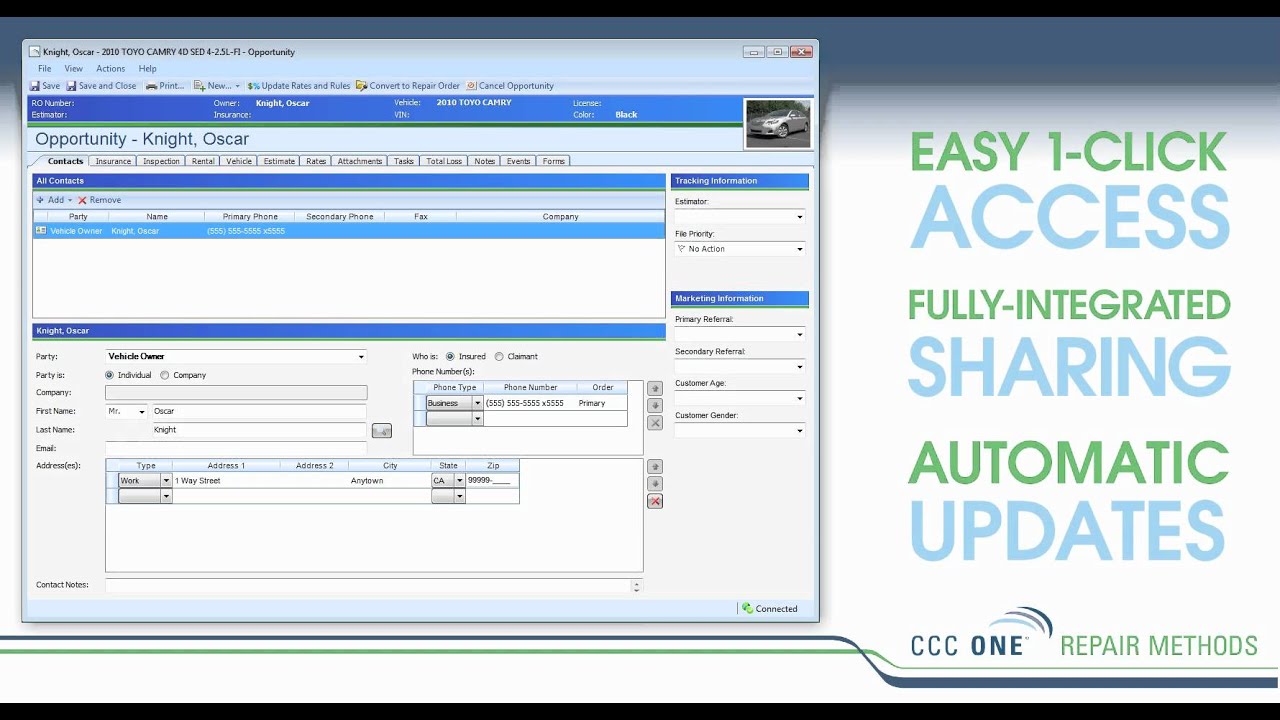
Task: Sort contacts by Primary Phone column
Action: pyautogui.click(x=250, y=216)
